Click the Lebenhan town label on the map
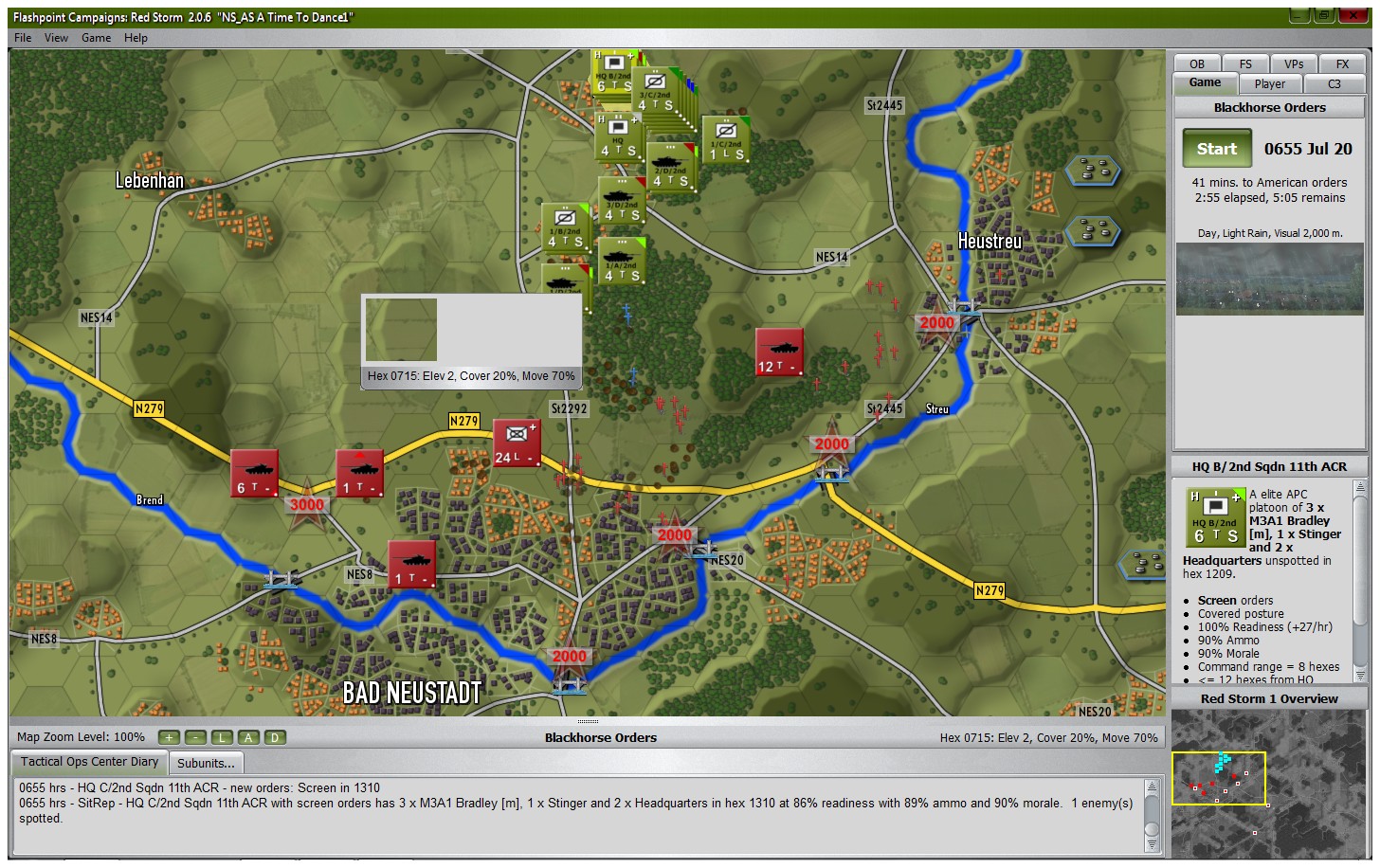Viewport: 1380px width, 868px height. tap(150, 180)
